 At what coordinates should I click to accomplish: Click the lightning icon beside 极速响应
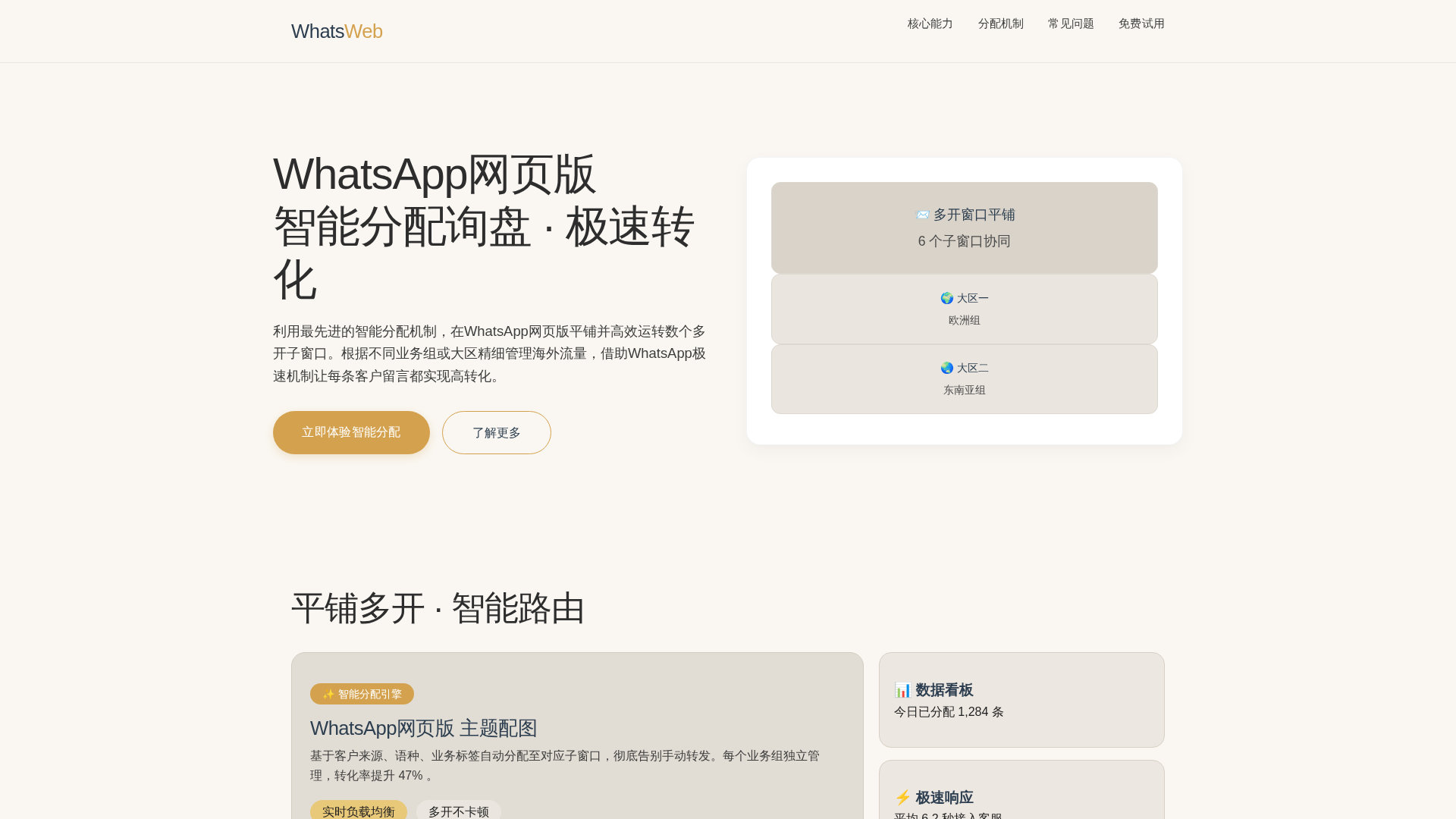pyautogui.click(x=902, y=798)
